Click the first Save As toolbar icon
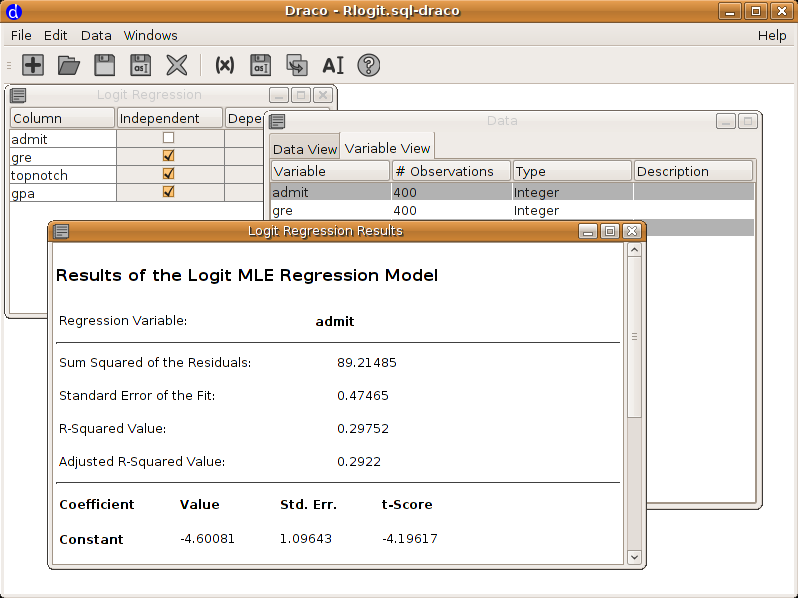Viewport: 798px width, 598px height. point(141,65)
